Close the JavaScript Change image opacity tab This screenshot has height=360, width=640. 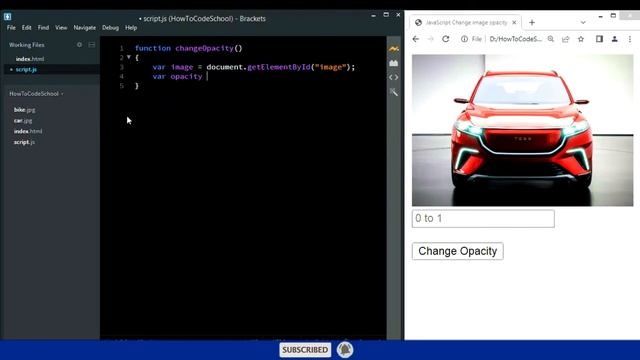pyautogui.click(x=514, y=22)
